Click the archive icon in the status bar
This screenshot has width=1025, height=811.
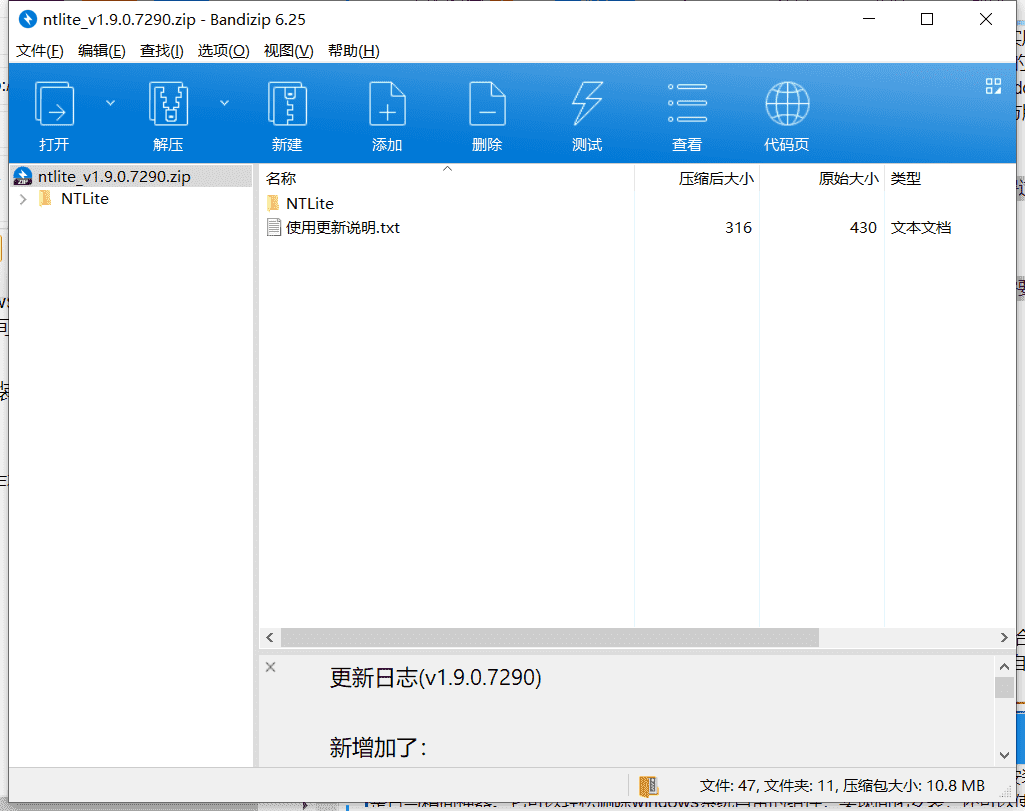pos(648,786)
